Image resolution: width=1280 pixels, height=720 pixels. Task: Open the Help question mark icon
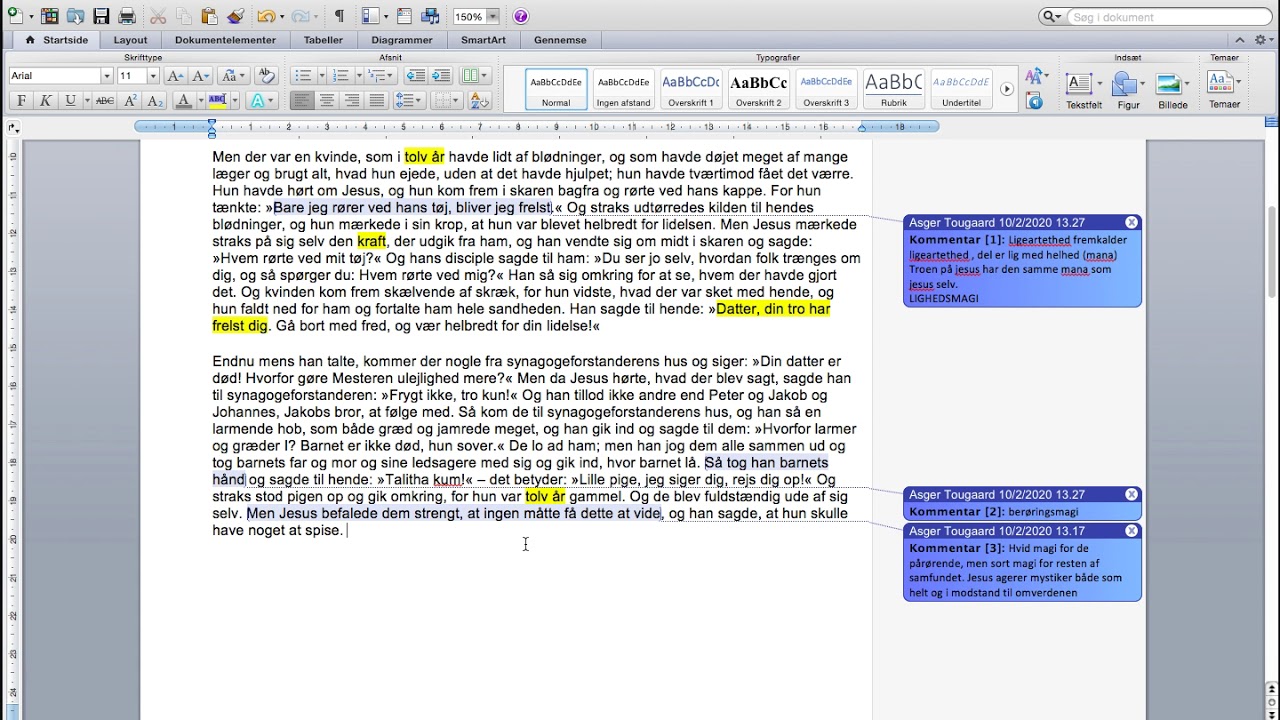coord(521,16)
